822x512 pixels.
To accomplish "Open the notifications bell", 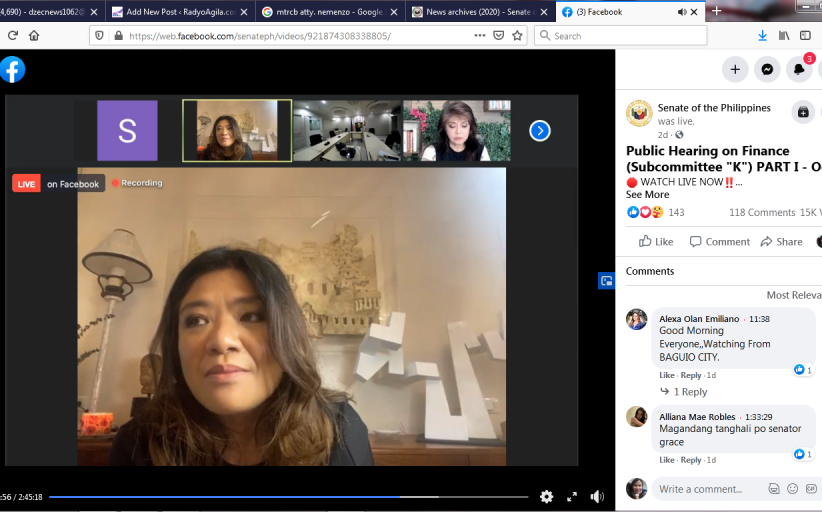I will (799, 69).
